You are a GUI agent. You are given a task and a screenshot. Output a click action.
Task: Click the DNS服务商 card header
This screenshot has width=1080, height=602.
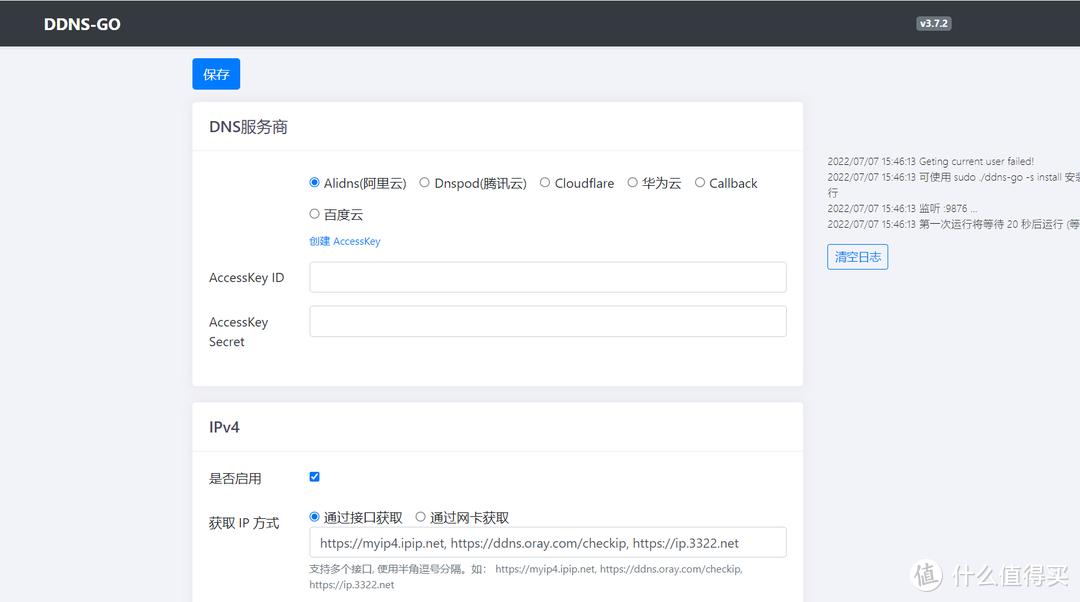249,127
